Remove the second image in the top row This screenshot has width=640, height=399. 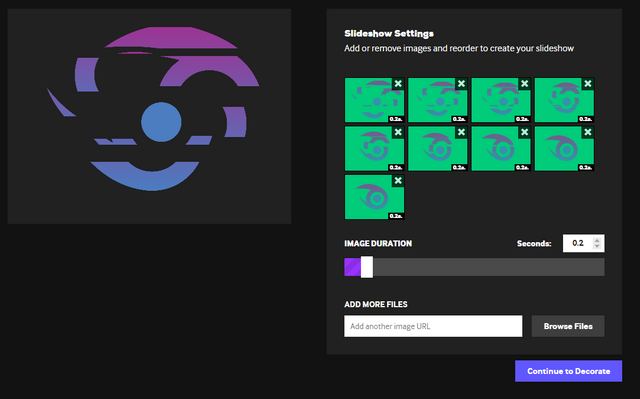461,84
